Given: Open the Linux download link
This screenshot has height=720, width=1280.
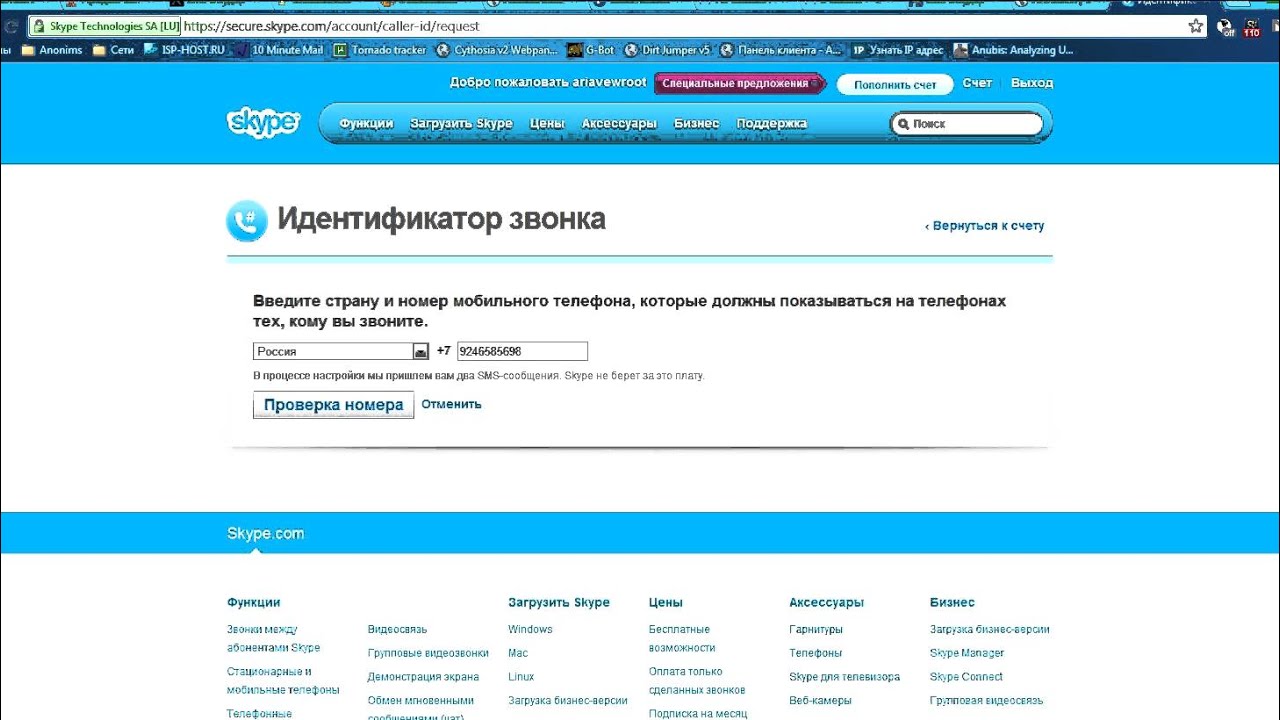Looking at the screenshot, I should [521, 677].
